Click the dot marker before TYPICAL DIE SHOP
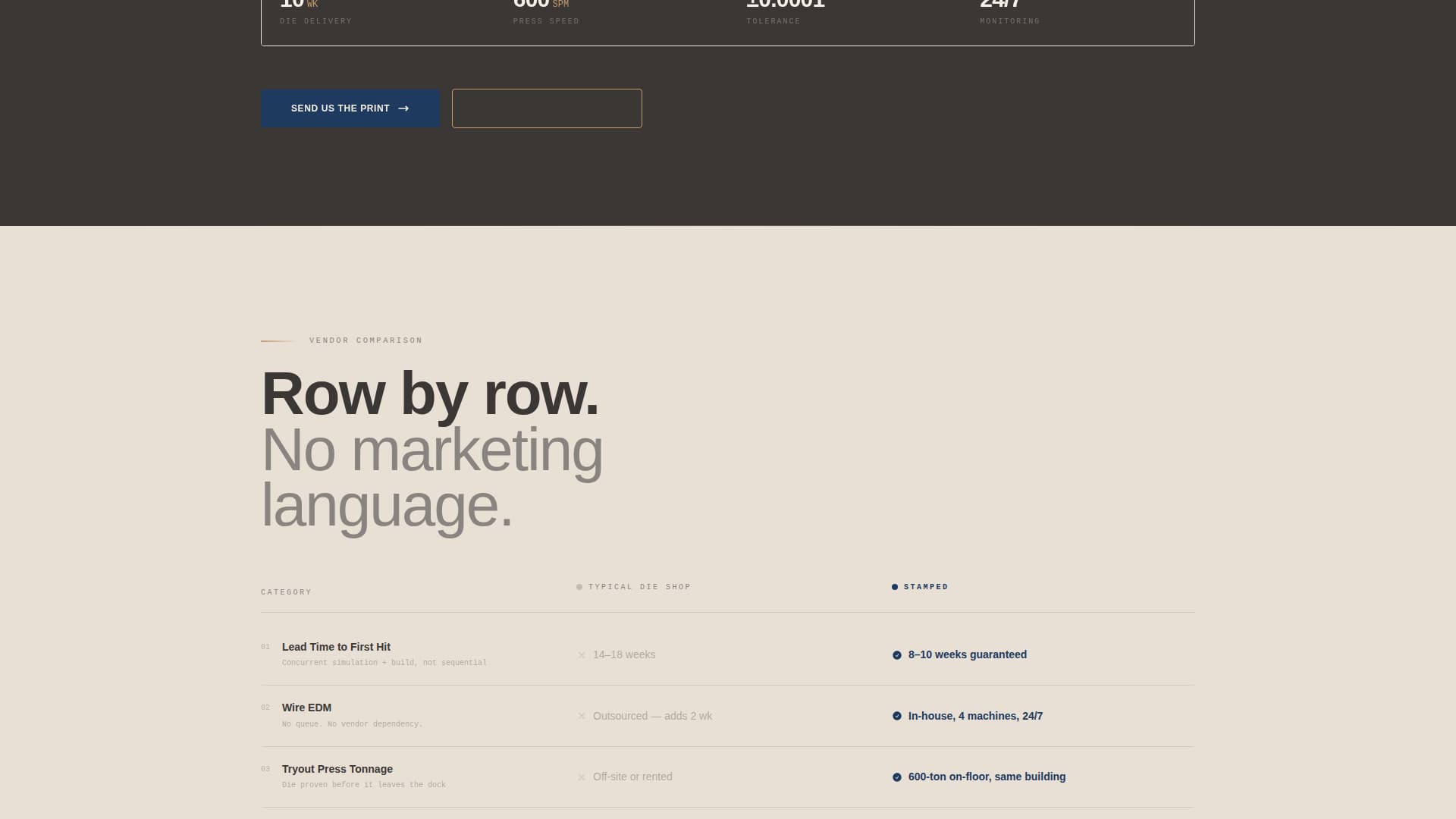Image resolution: width=1456 pixels, height=819 pixels. 579,586
